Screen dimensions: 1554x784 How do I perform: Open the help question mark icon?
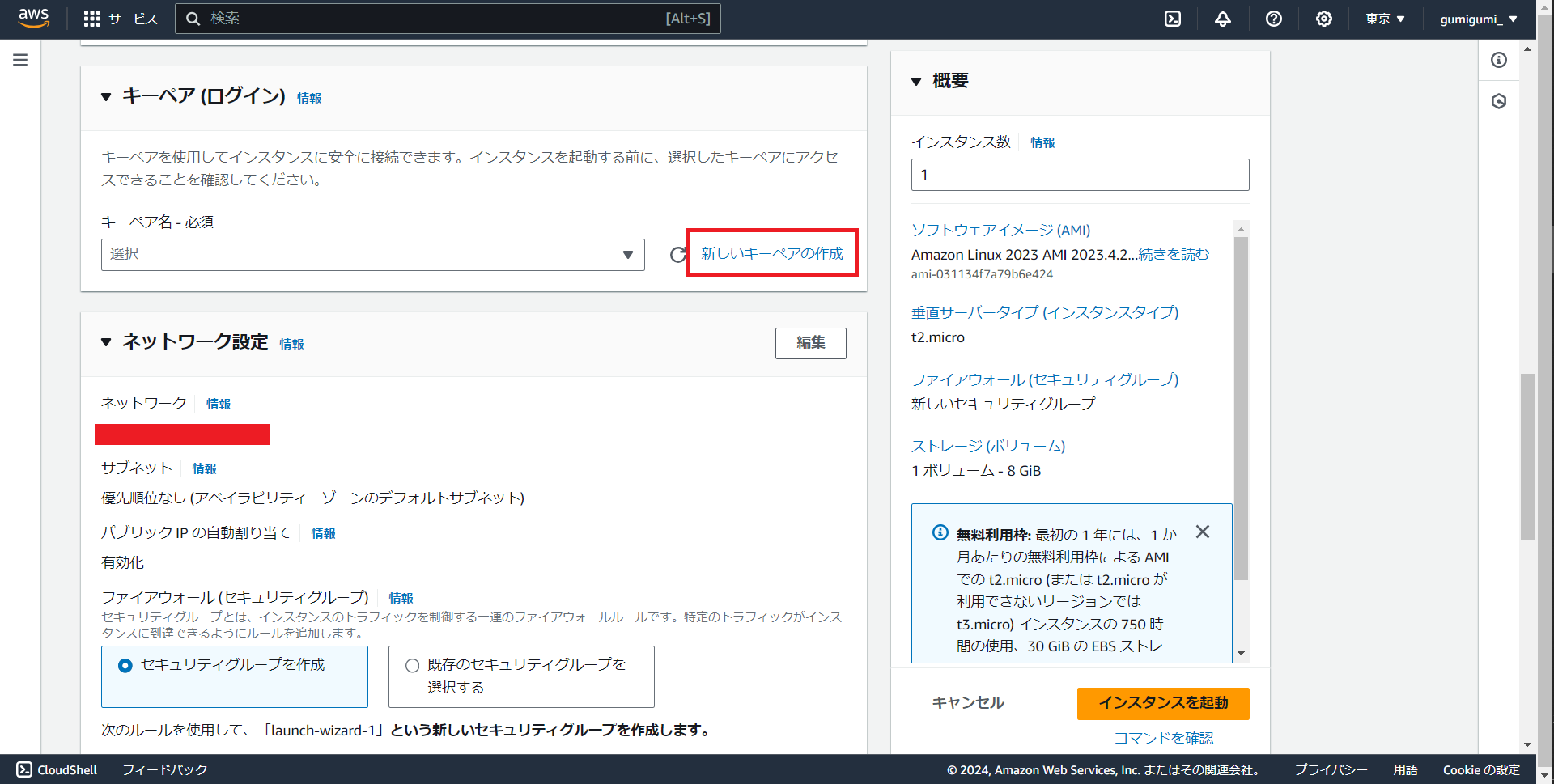point(1273,18)
